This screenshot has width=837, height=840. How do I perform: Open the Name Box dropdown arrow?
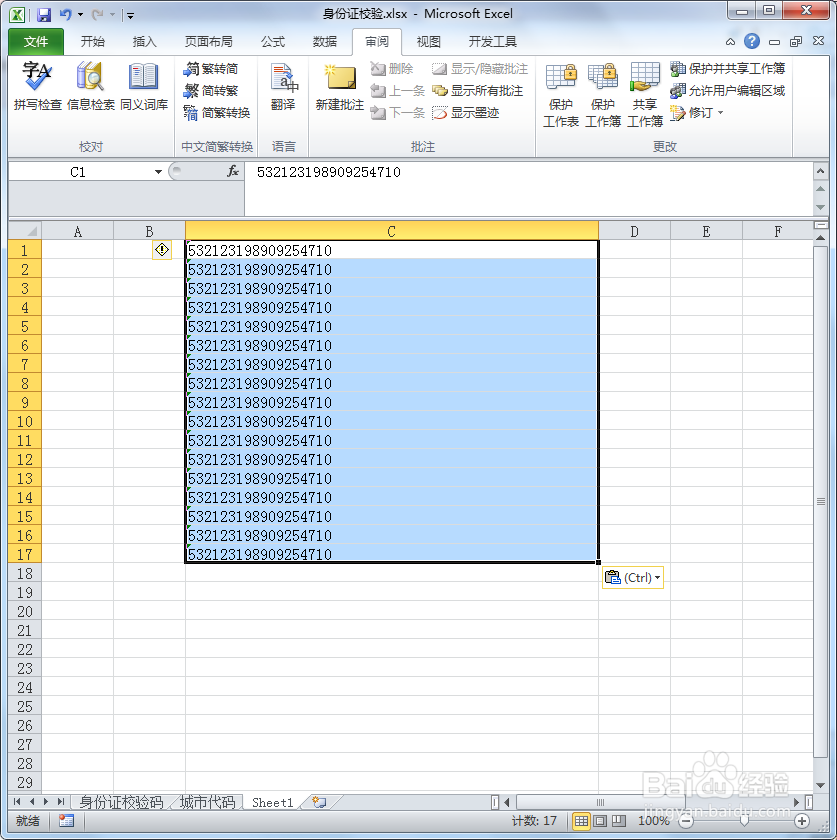pyautogui.click(x=158, y=172)
